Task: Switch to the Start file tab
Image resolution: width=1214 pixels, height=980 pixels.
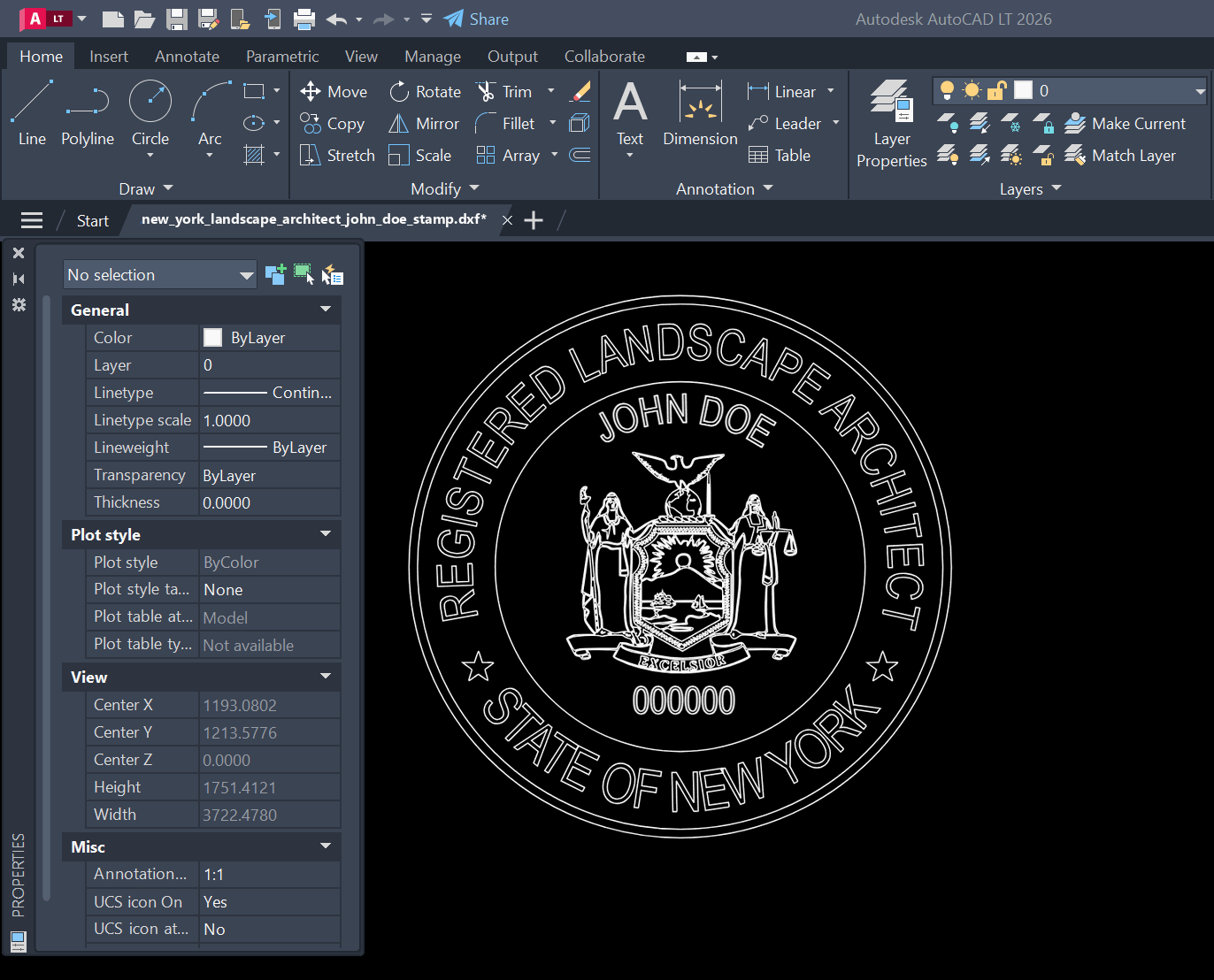Action: tap(93, 221)
